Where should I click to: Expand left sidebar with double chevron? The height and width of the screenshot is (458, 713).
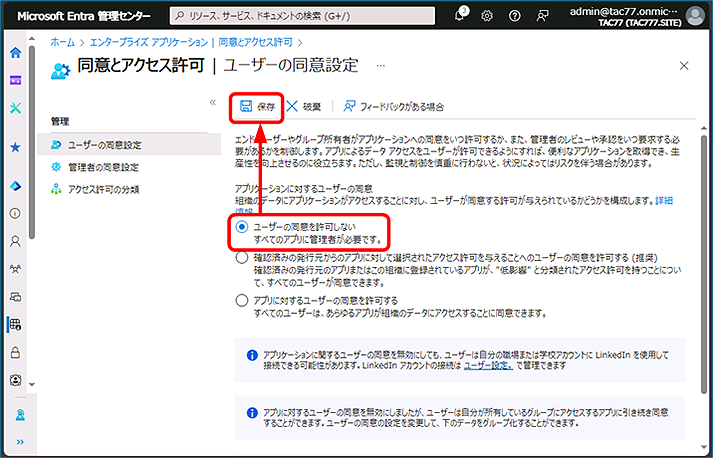[x=20, y=442]
